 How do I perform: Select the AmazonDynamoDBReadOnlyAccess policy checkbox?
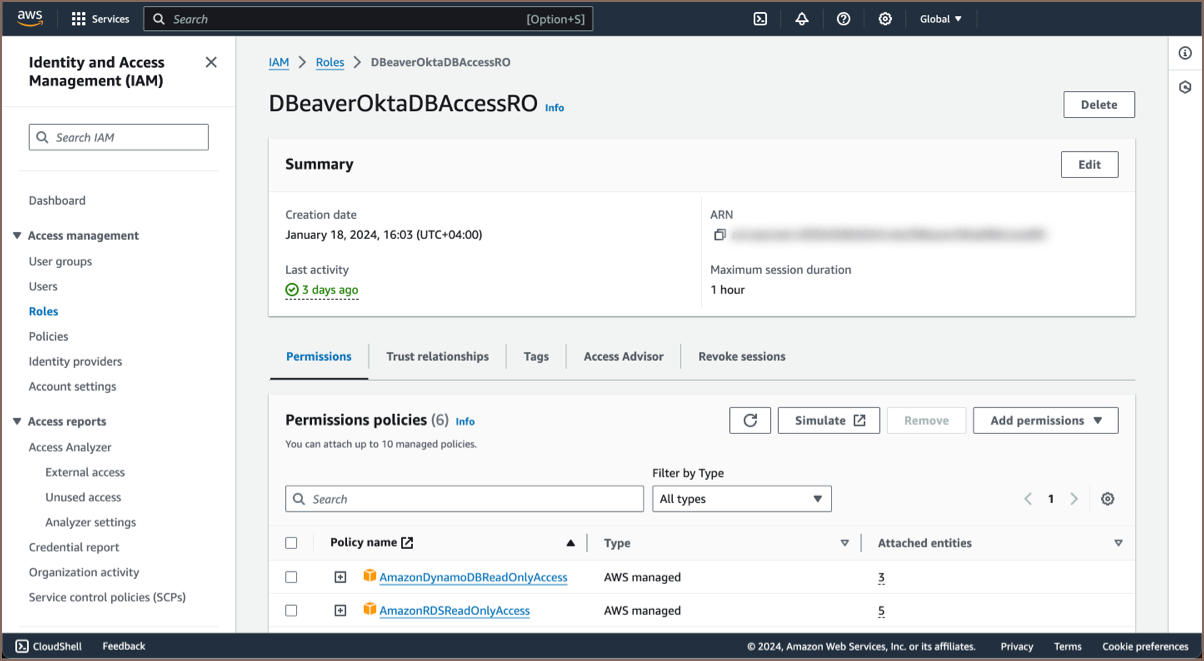coord(291,577)
